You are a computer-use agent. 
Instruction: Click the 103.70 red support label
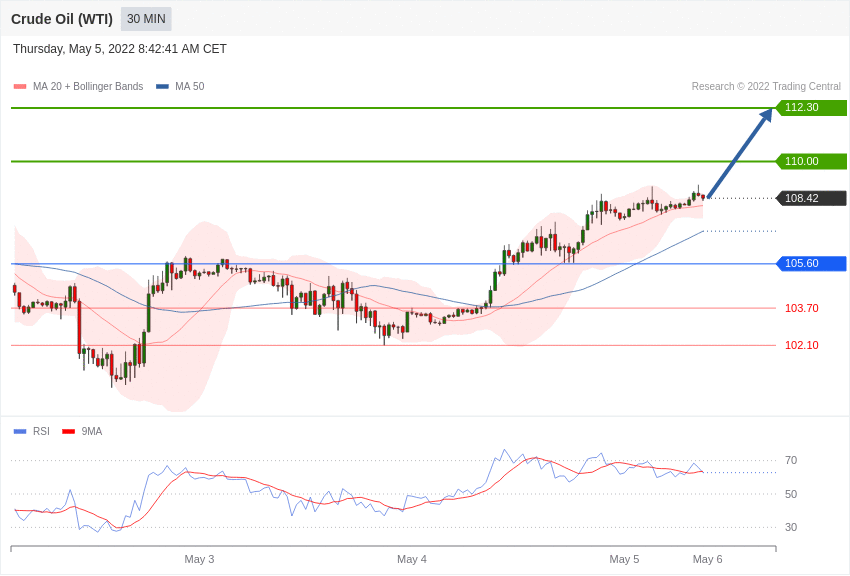pos(802,308)
